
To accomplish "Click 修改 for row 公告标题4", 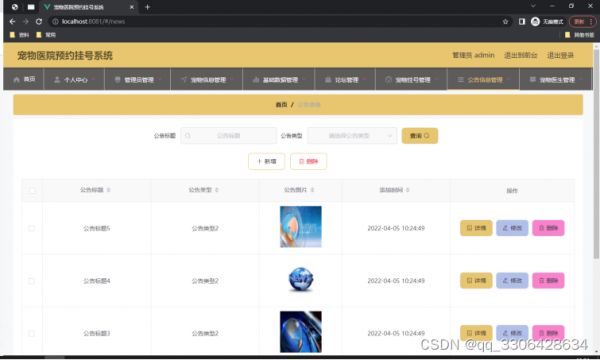I will click(x=512, y=280).
